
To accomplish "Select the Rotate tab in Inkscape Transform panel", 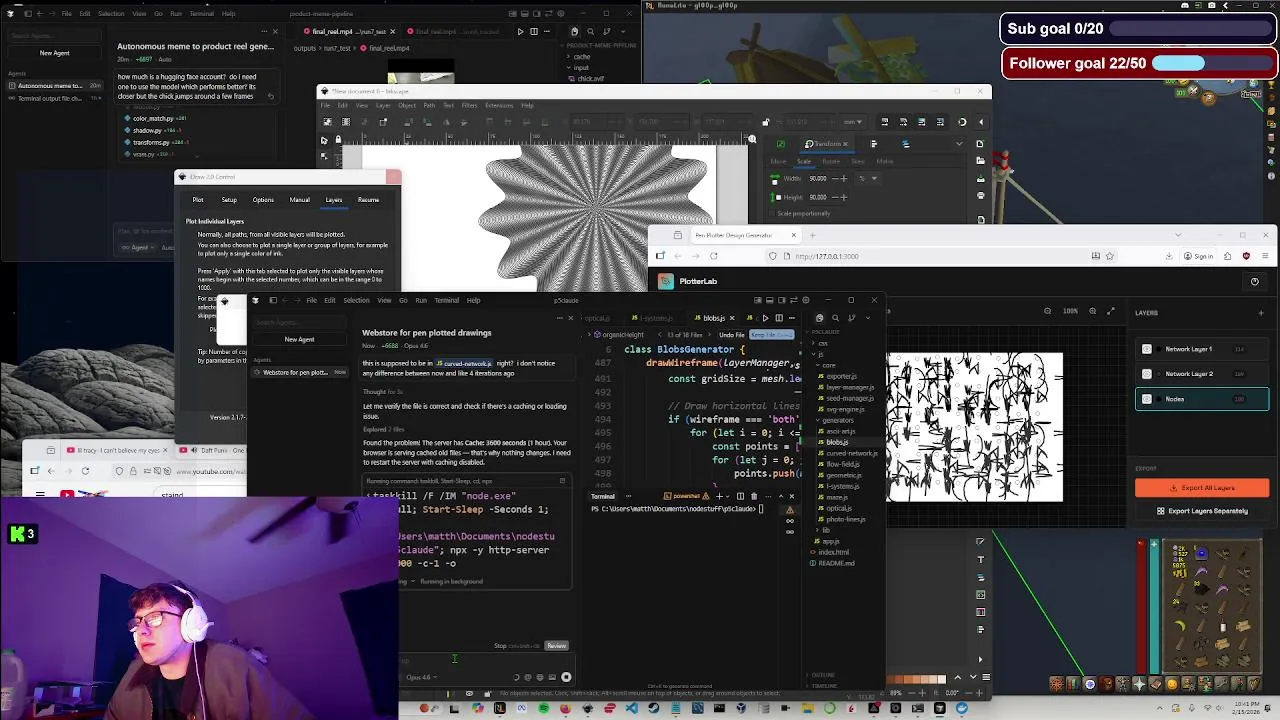I will pyautogui.click(x=831, y=161).
